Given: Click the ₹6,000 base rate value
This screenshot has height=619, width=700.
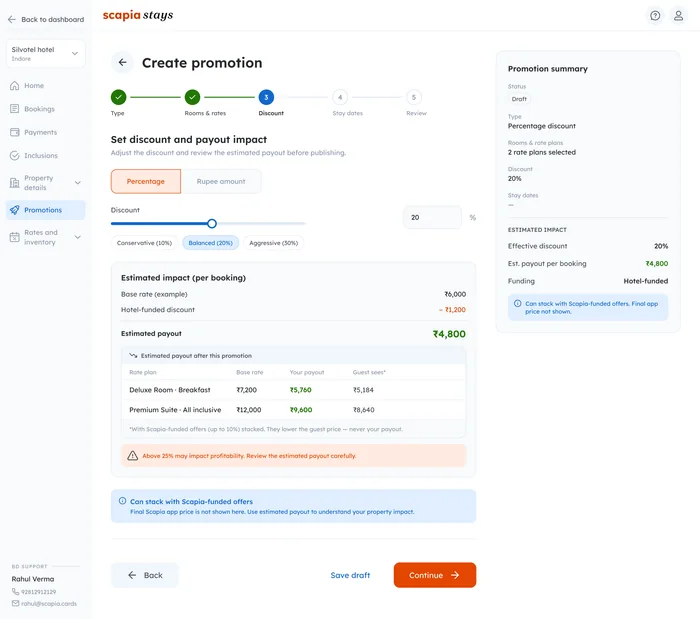Looking at the screenshot, I should pos(455,294).
